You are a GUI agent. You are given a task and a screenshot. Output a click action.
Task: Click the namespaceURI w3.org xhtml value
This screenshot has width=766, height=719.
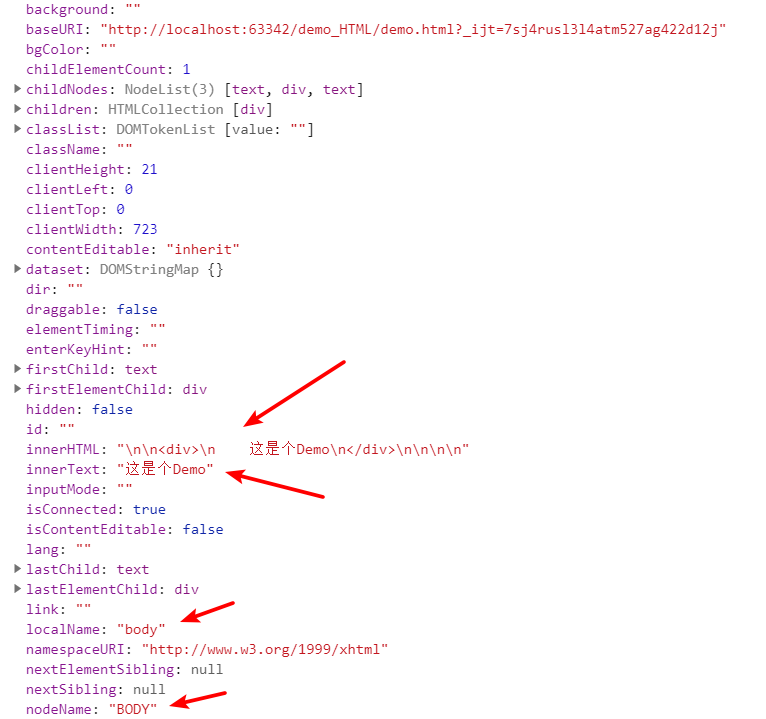click(265, 649)
